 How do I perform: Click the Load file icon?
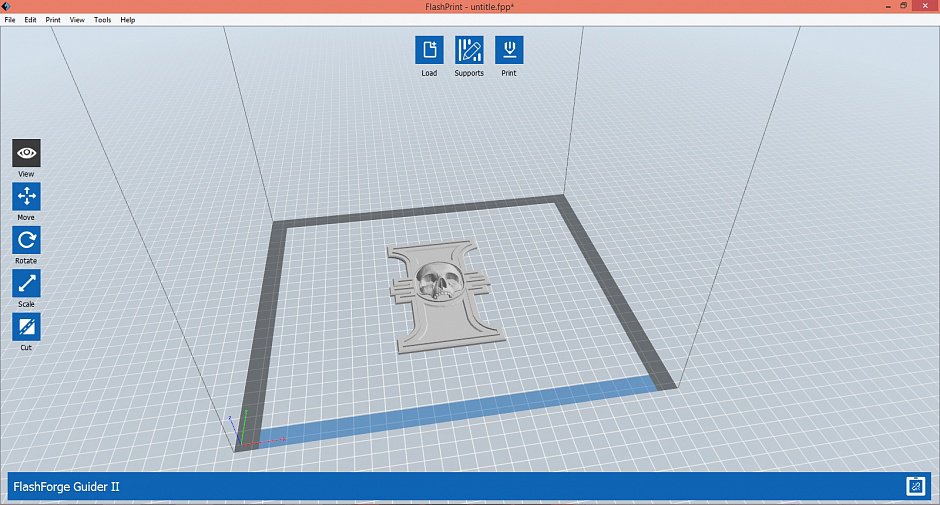coord(429,50)
